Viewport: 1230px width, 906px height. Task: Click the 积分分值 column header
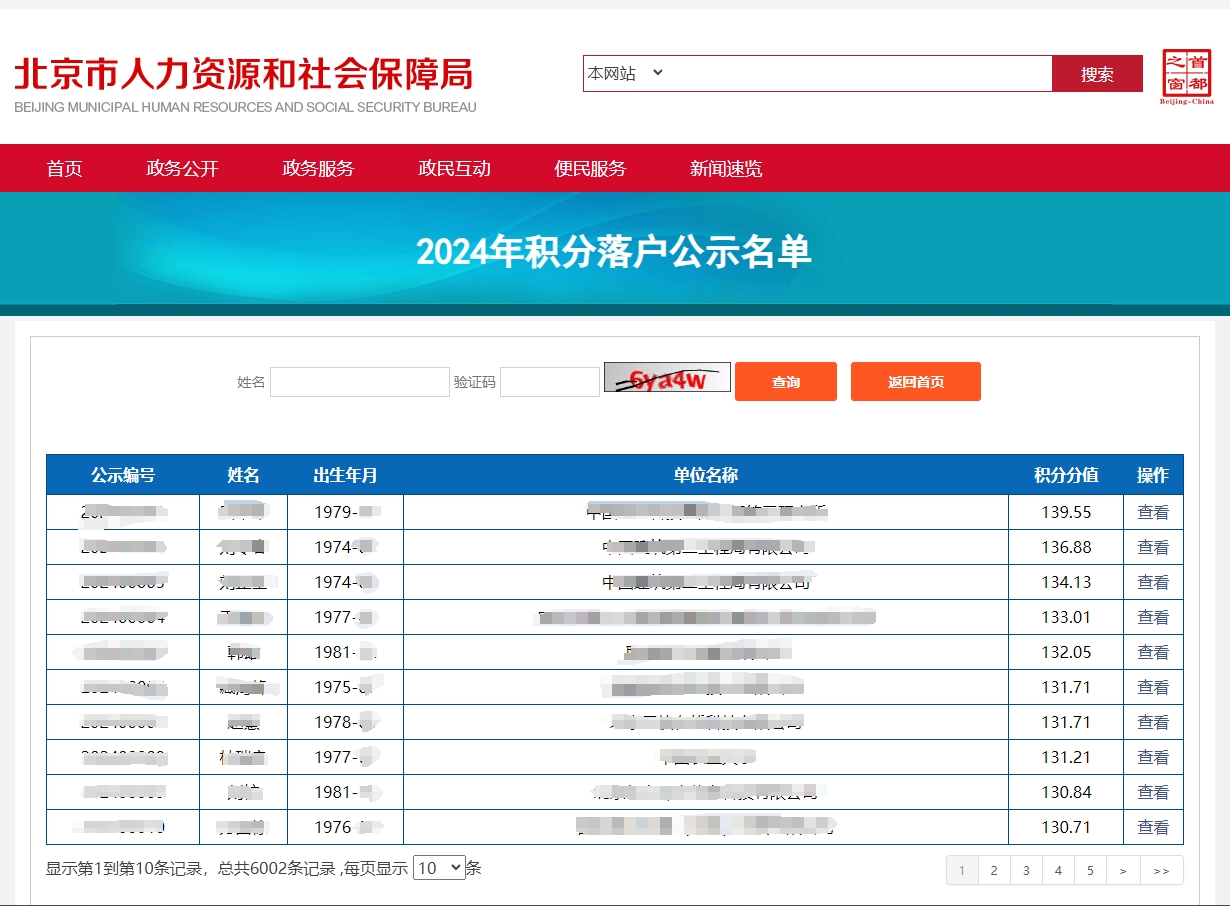1066,475
